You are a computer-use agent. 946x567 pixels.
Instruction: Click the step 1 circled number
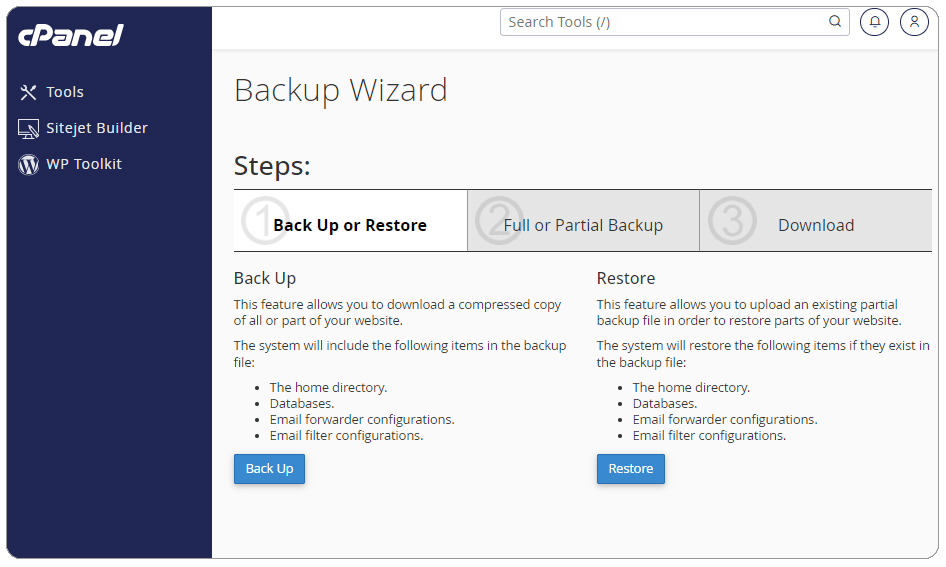point(265,221)
